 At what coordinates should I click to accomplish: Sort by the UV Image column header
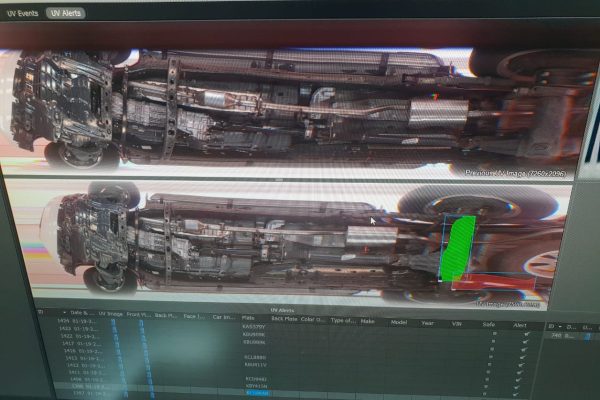coord(111,314)
